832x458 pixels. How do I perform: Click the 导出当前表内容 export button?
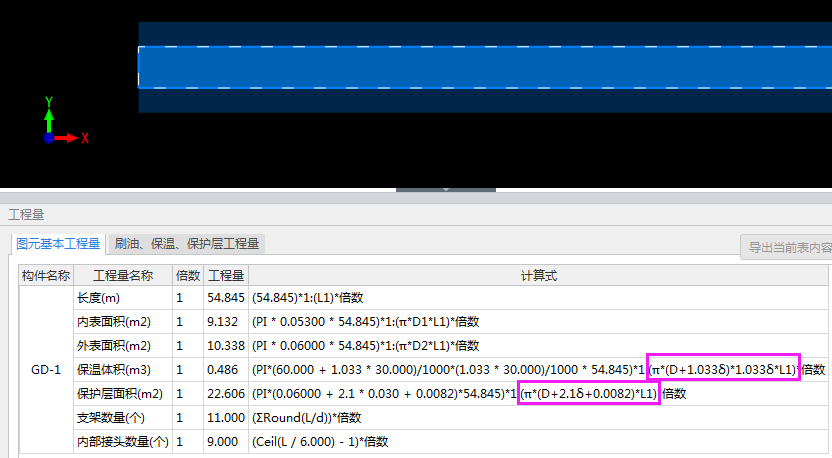786,247
